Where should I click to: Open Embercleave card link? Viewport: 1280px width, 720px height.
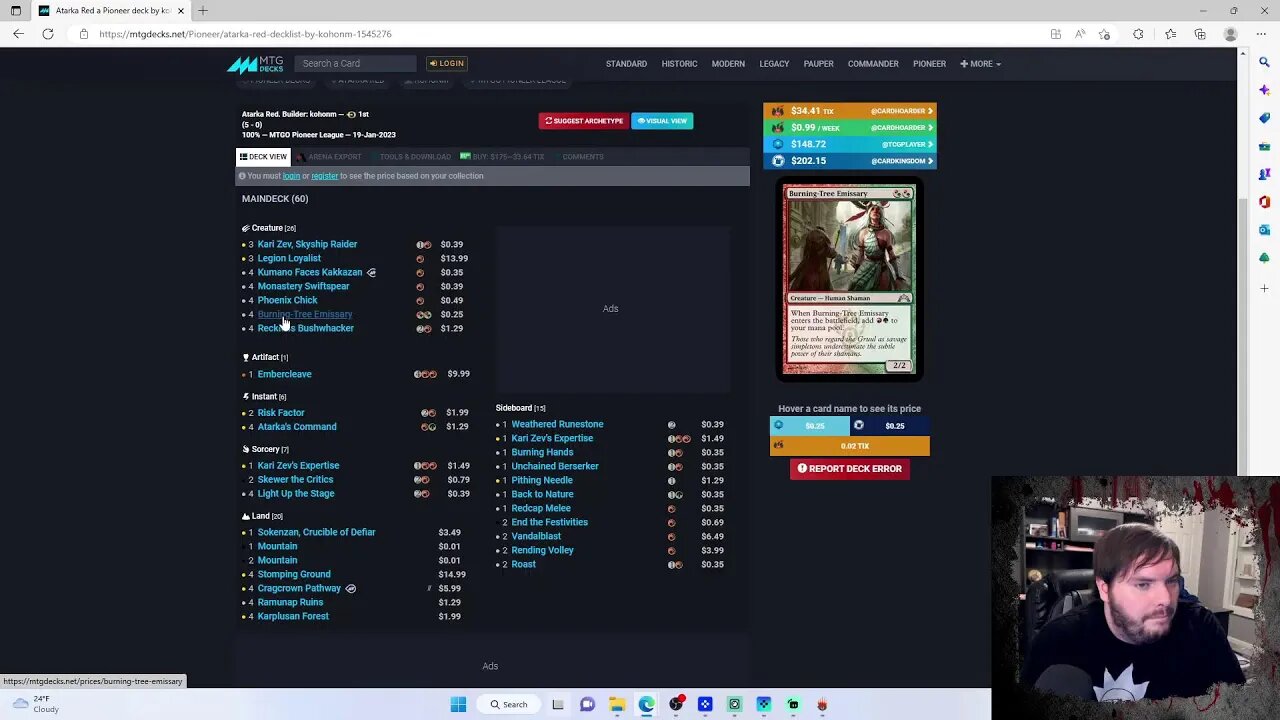pyautogui.click(x=284, y=374)
